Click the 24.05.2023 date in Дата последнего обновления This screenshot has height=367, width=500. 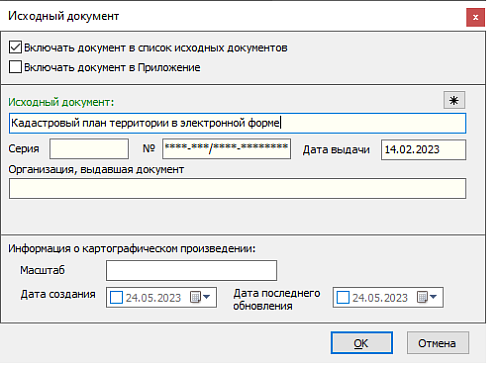[x=380, y=298]
